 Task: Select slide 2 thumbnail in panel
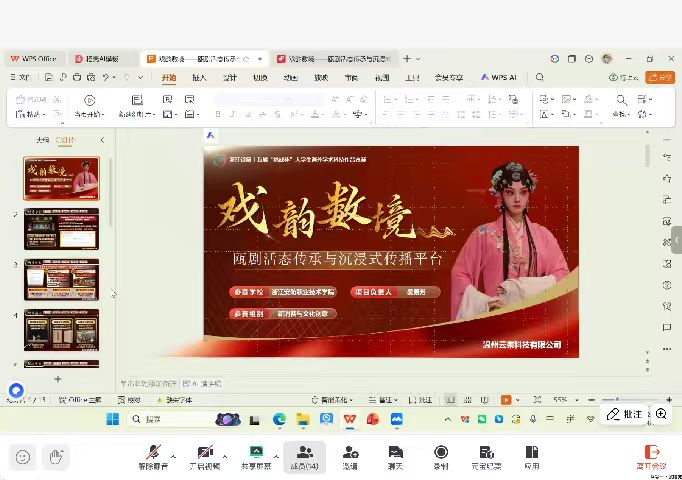pyautogui.click(x=62, y=229)
